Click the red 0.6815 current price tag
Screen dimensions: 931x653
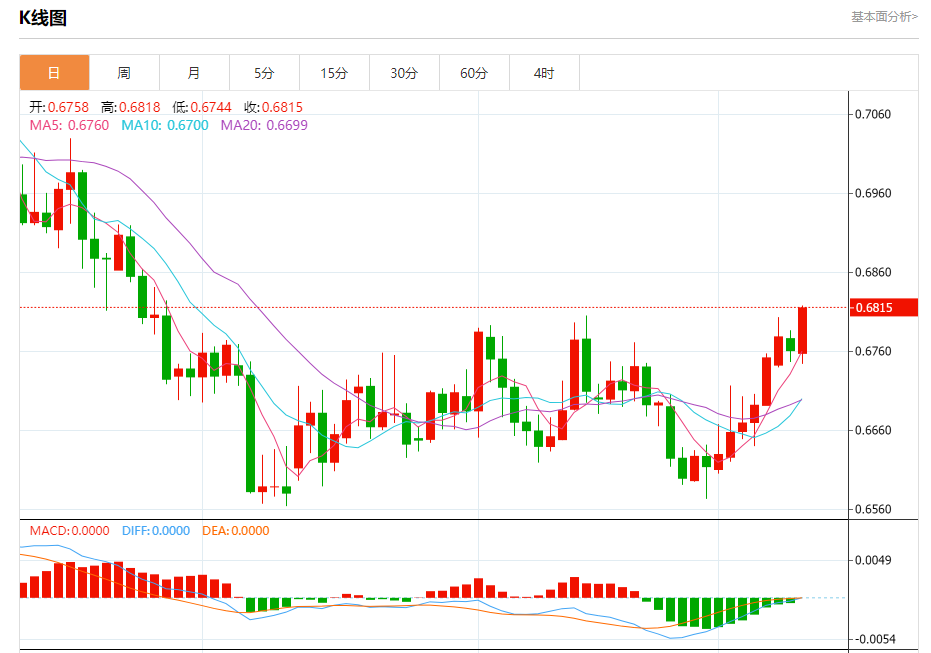point(884,308)
